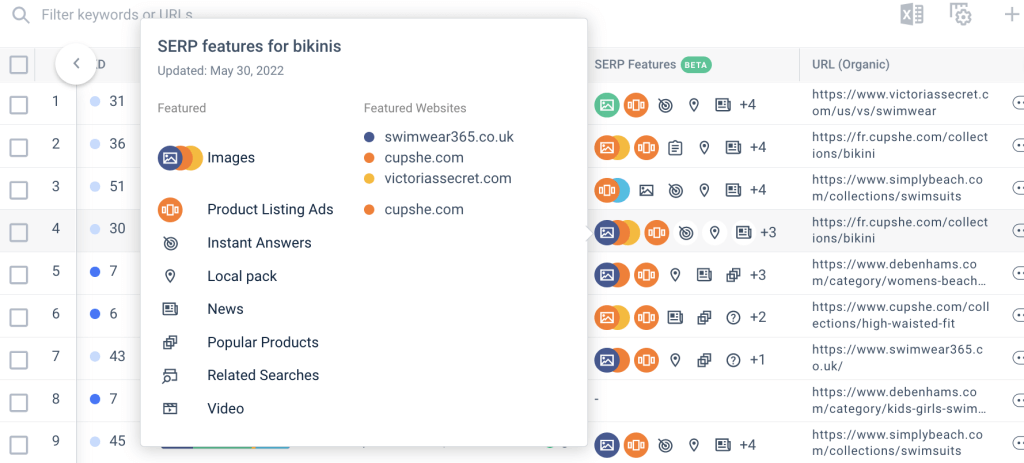Tick the checkbox for row 1
Image resolution: width=1024 pixels, height=463 pixels.
[x=19, y=104]
